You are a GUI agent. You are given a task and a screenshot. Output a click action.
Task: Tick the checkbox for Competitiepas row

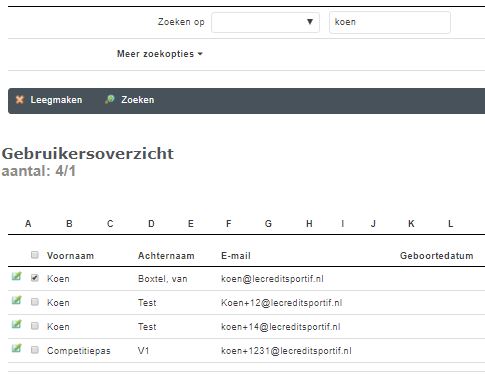click(x=35, y=350)
